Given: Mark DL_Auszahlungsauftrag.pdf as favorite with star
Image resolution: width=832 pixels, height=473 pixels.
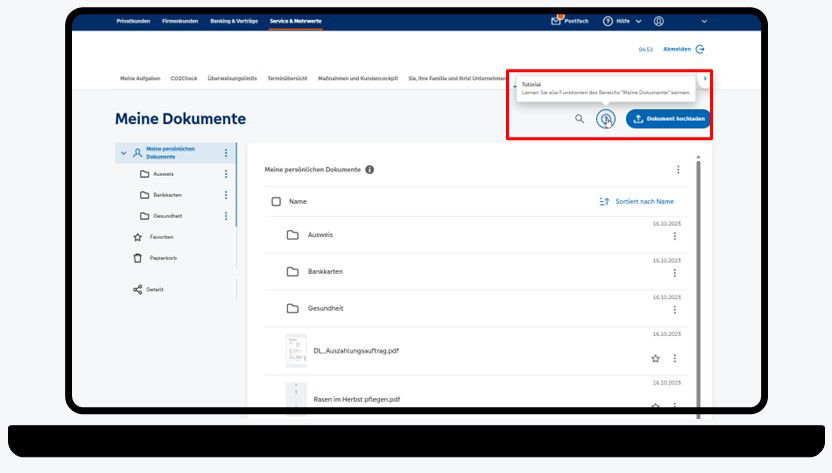Looking at the screenshot, I should click(656, 358).
